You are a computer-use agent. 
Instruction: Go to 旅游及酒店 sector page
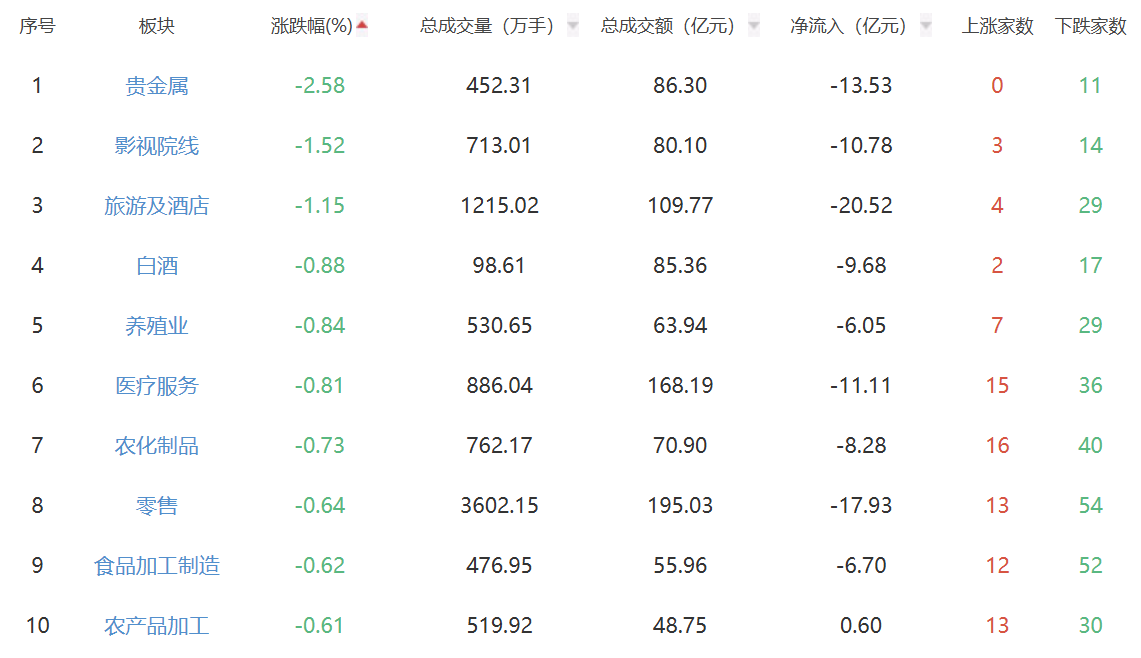(156, 206)
